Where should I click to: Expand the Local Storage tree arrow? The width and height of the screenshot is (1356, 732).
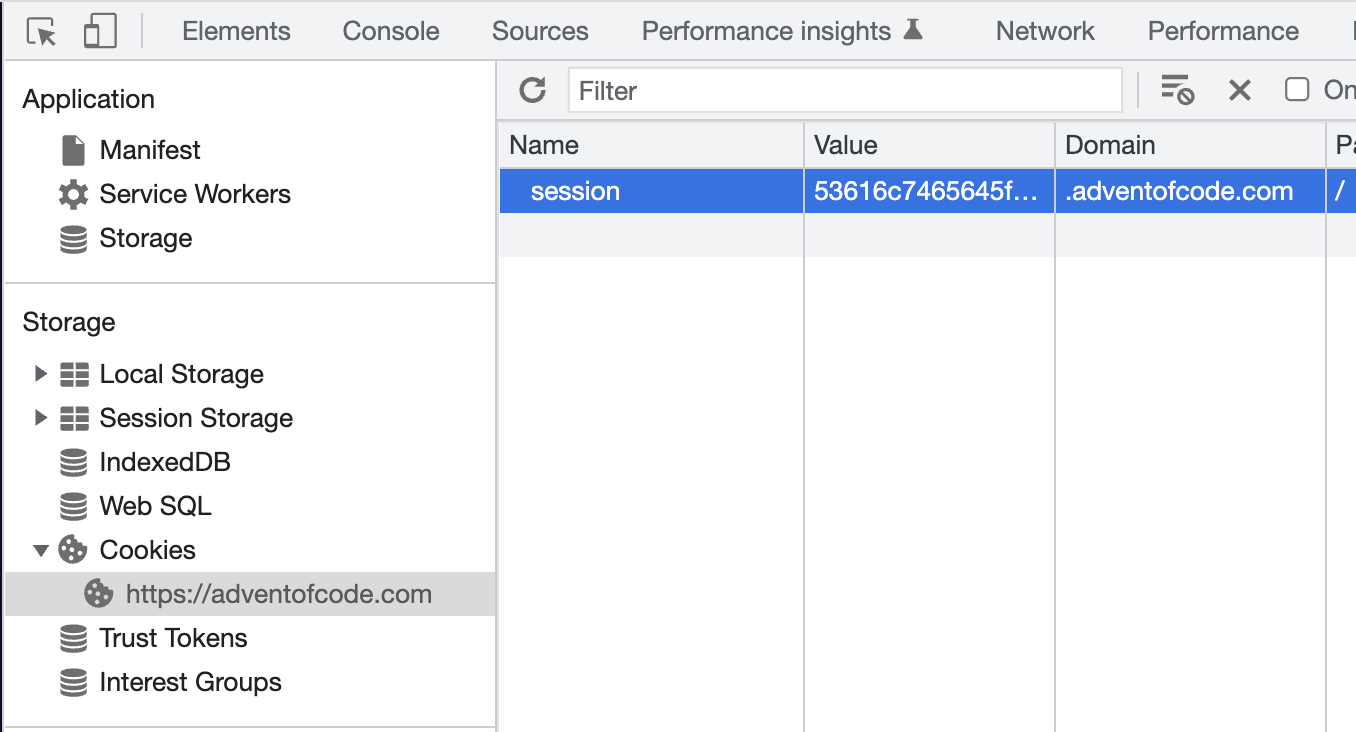point(41,374)
